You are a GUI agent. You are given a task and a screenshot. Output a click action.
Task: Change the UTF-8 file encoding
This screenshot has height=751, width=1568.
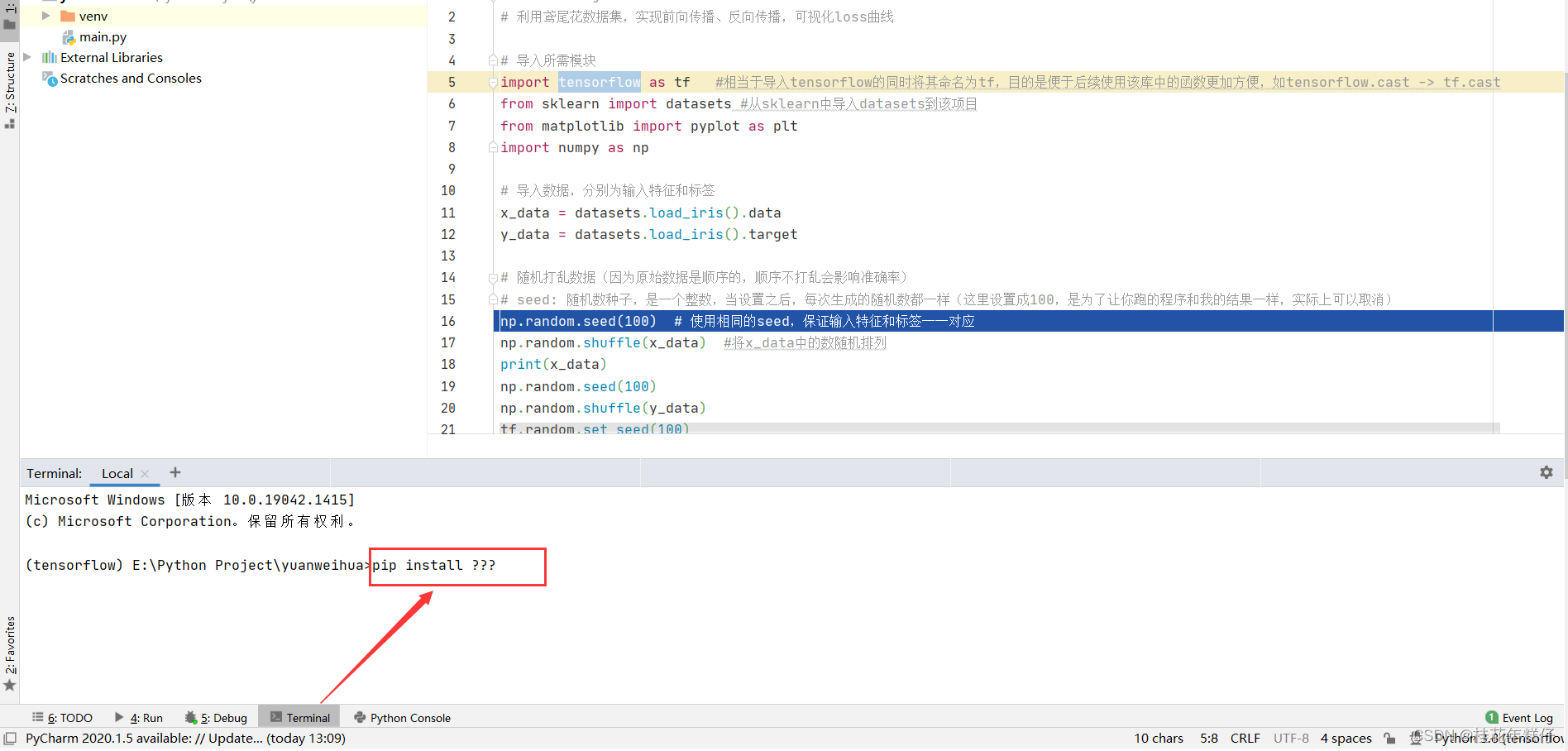1291,738
